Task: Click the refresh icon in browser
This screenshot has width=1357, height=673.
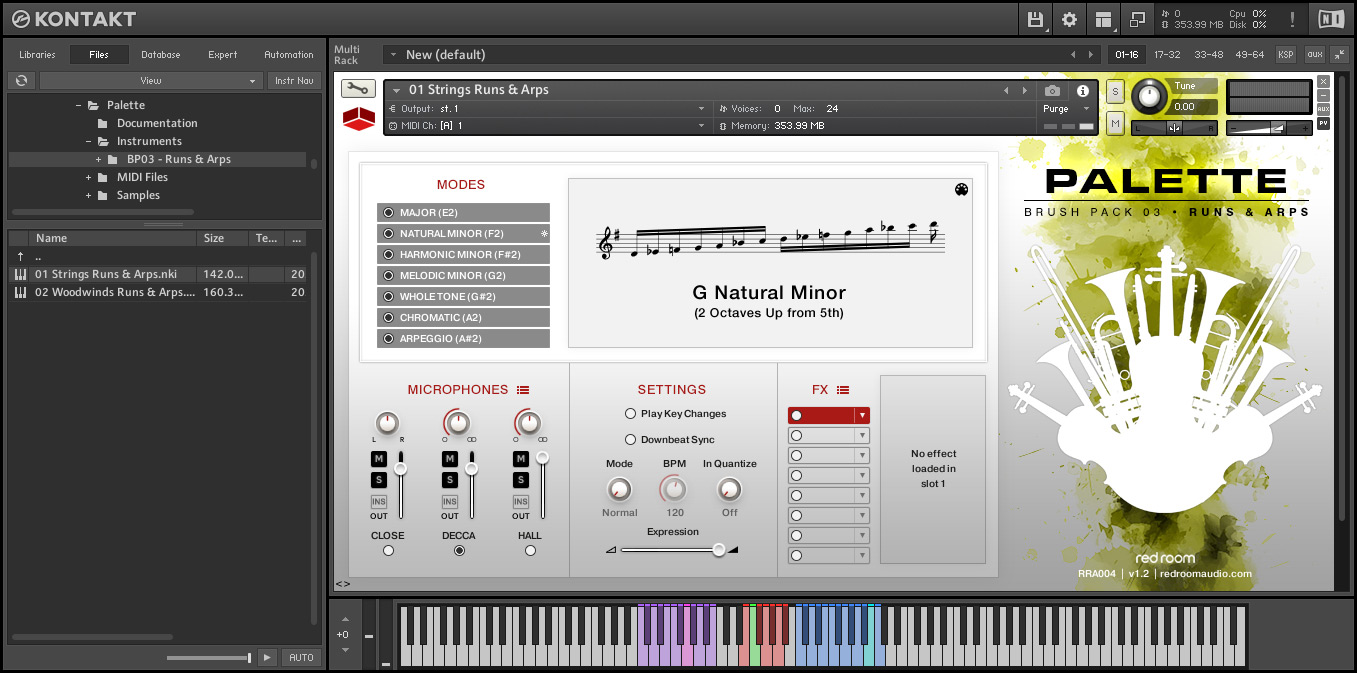Action: click(x=20, y=80)
